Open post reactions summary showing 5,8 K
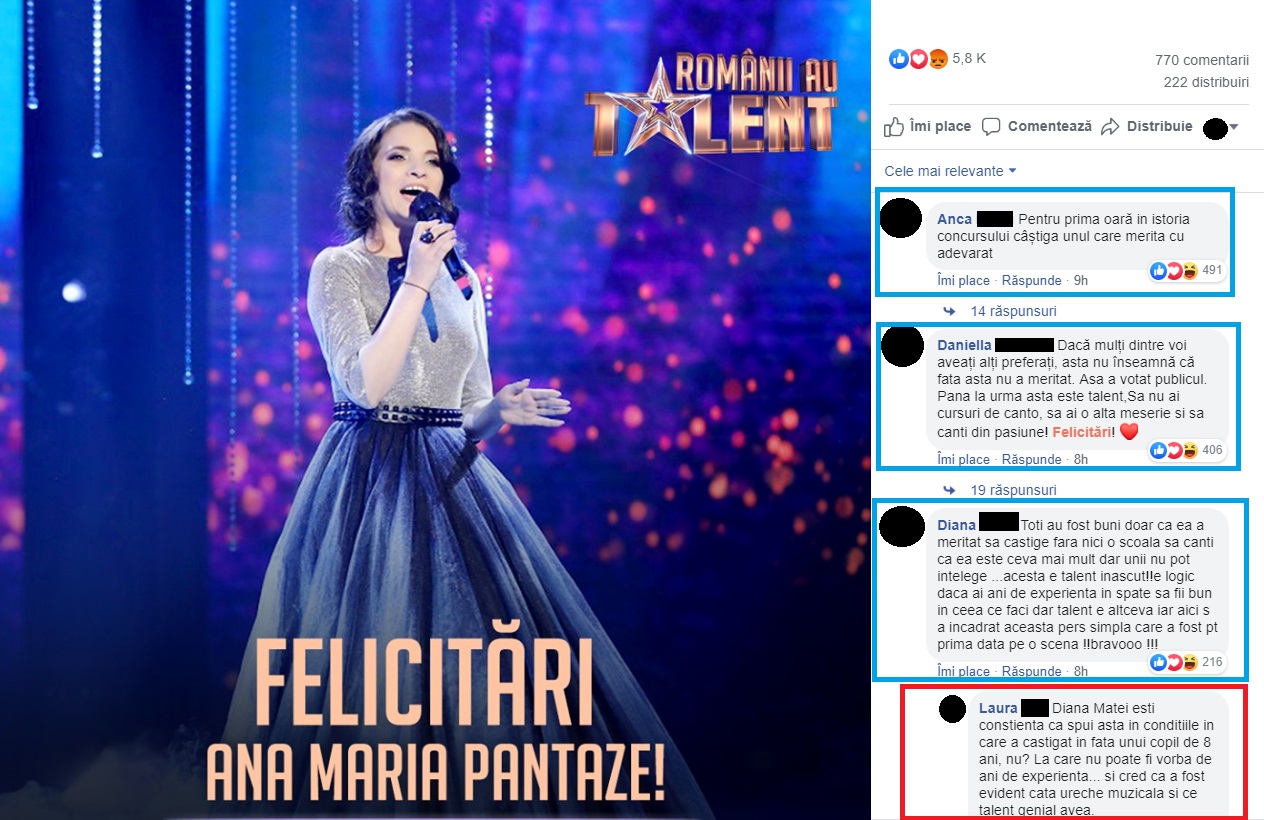 coord(937,59)
